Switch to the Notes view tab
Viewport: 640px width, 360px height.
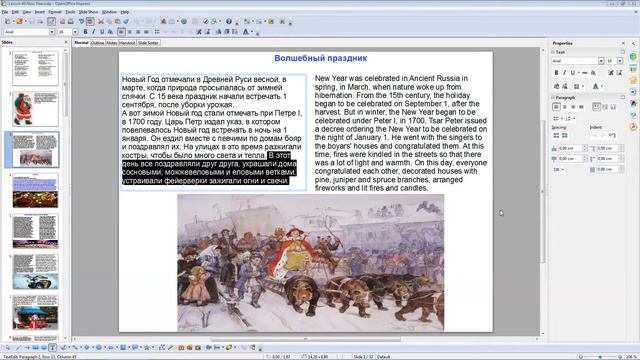click(112, 43)
